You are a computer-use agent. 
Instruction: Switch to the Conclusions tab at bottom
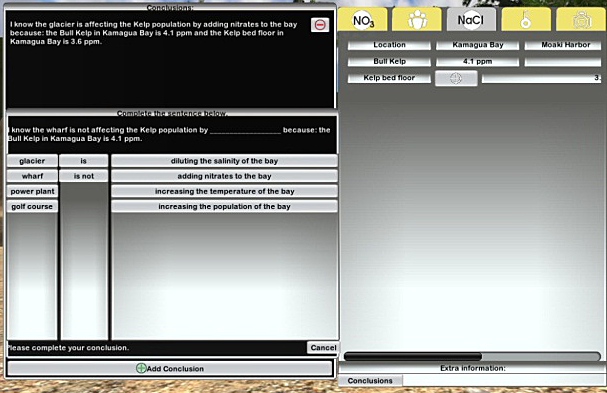[x=370, y=381]
